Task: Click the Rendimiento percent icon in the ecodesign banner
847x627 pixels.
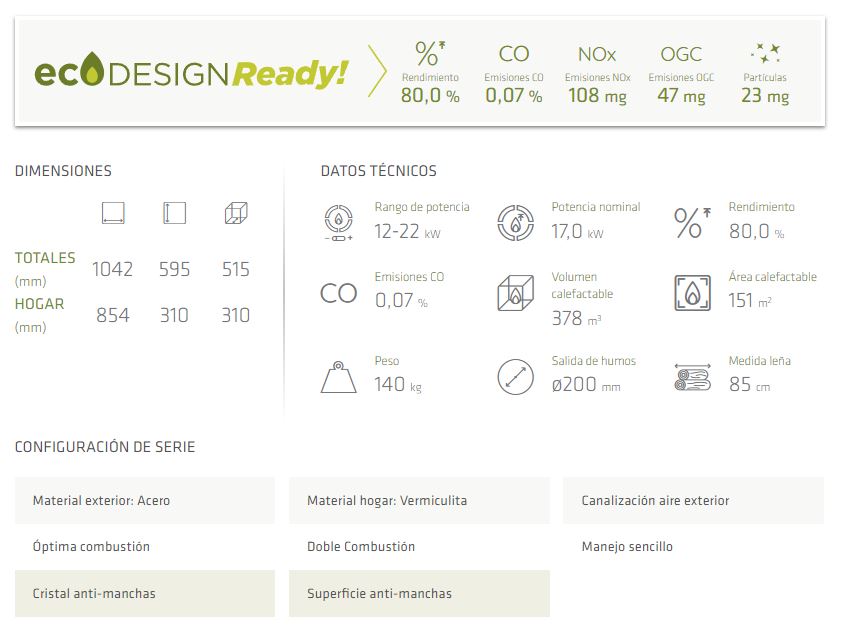Action: [430, 53]
